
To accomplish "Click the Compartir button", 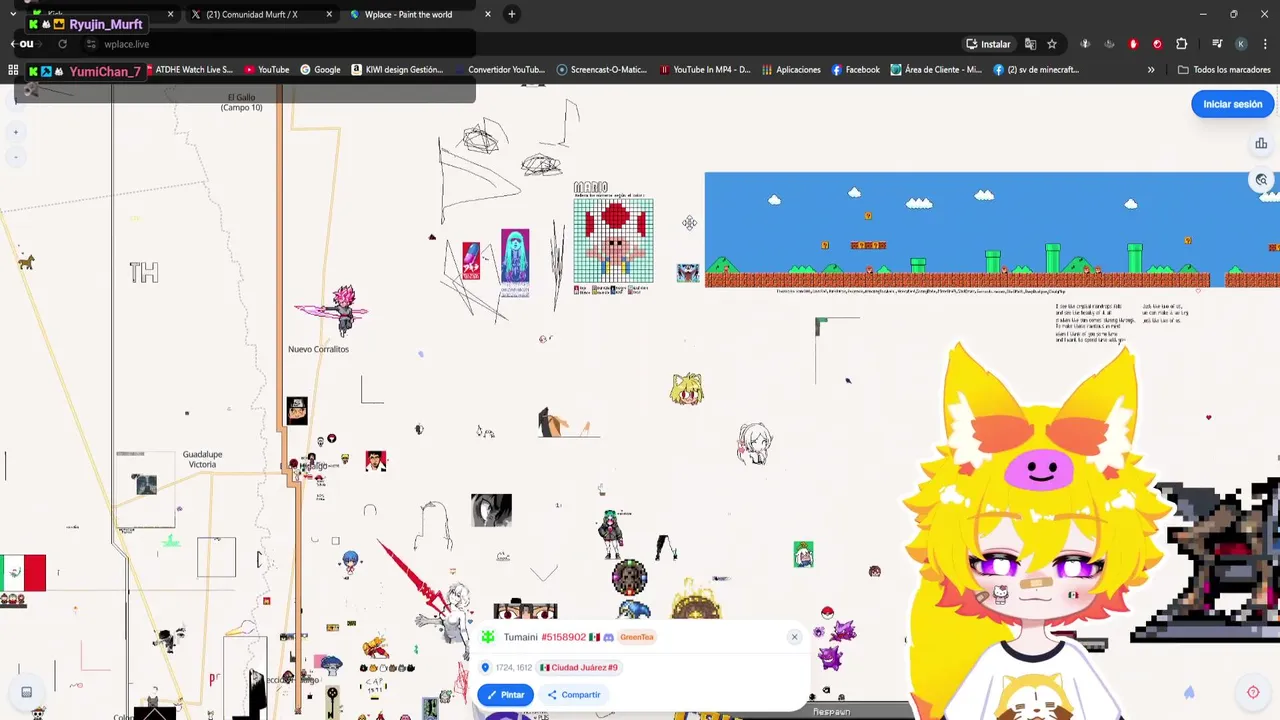I will [574, 695].
